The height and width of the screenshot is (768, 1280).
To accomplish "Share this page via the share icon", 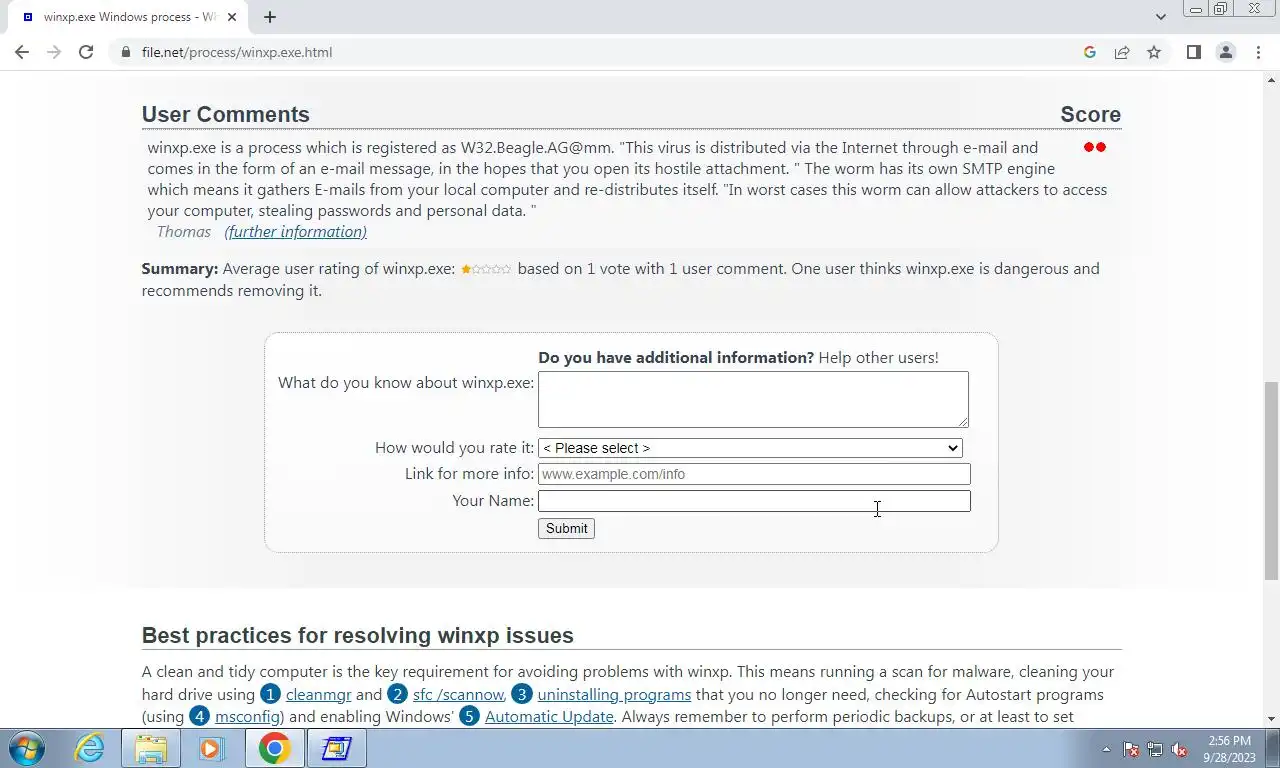I will (1122, 52).
